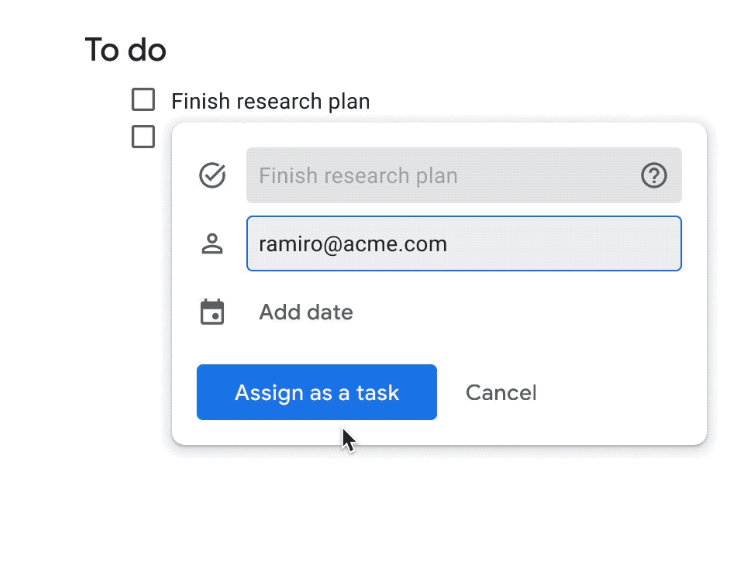Click the To do heading text
The width and height of the screenshot is (752, 581).
click(x=126, y=50)
